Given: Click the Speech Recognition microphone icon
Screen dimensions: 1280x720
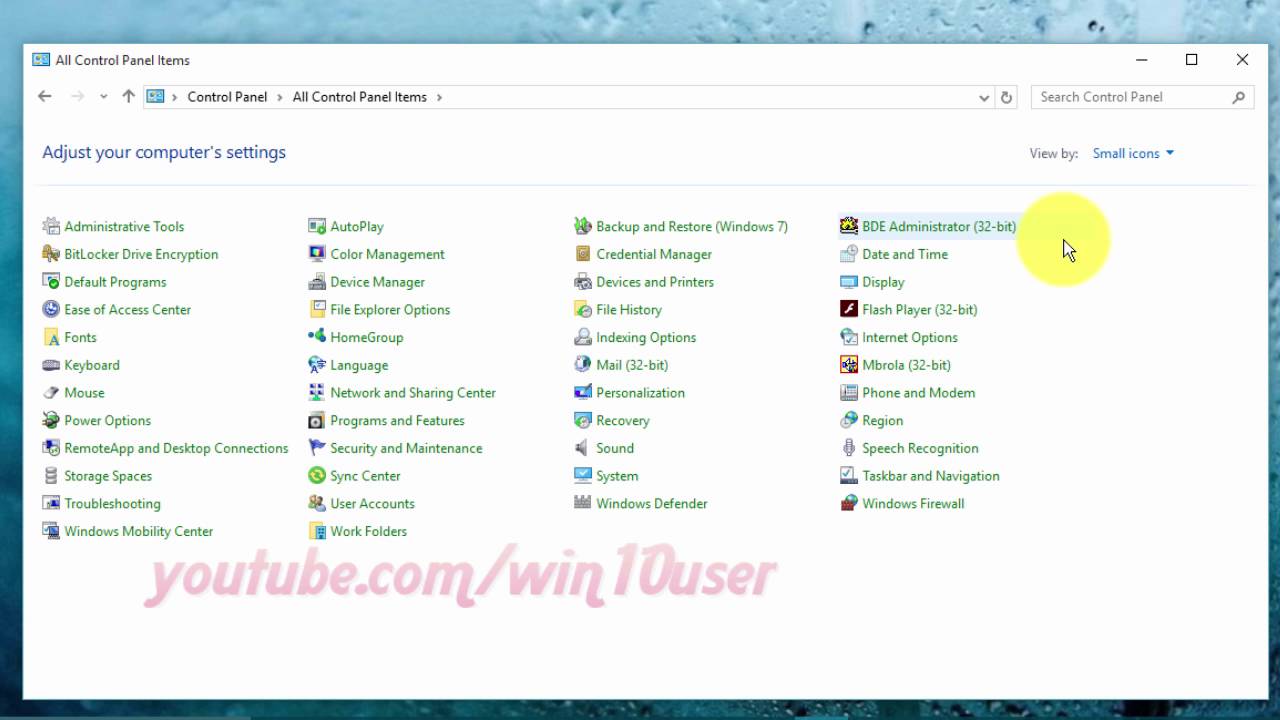Looking at the screenshot, I should (x=849, y=448).
